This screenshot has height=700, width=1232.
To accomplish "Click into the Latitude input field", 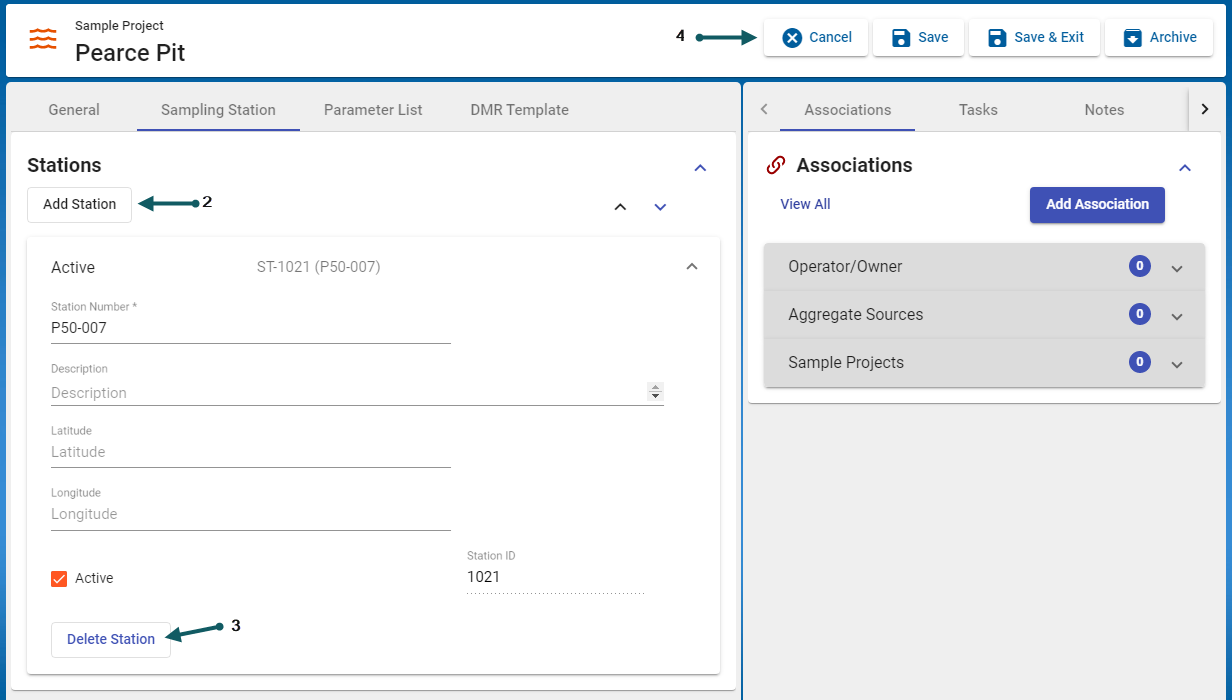I will pos(250,452).
